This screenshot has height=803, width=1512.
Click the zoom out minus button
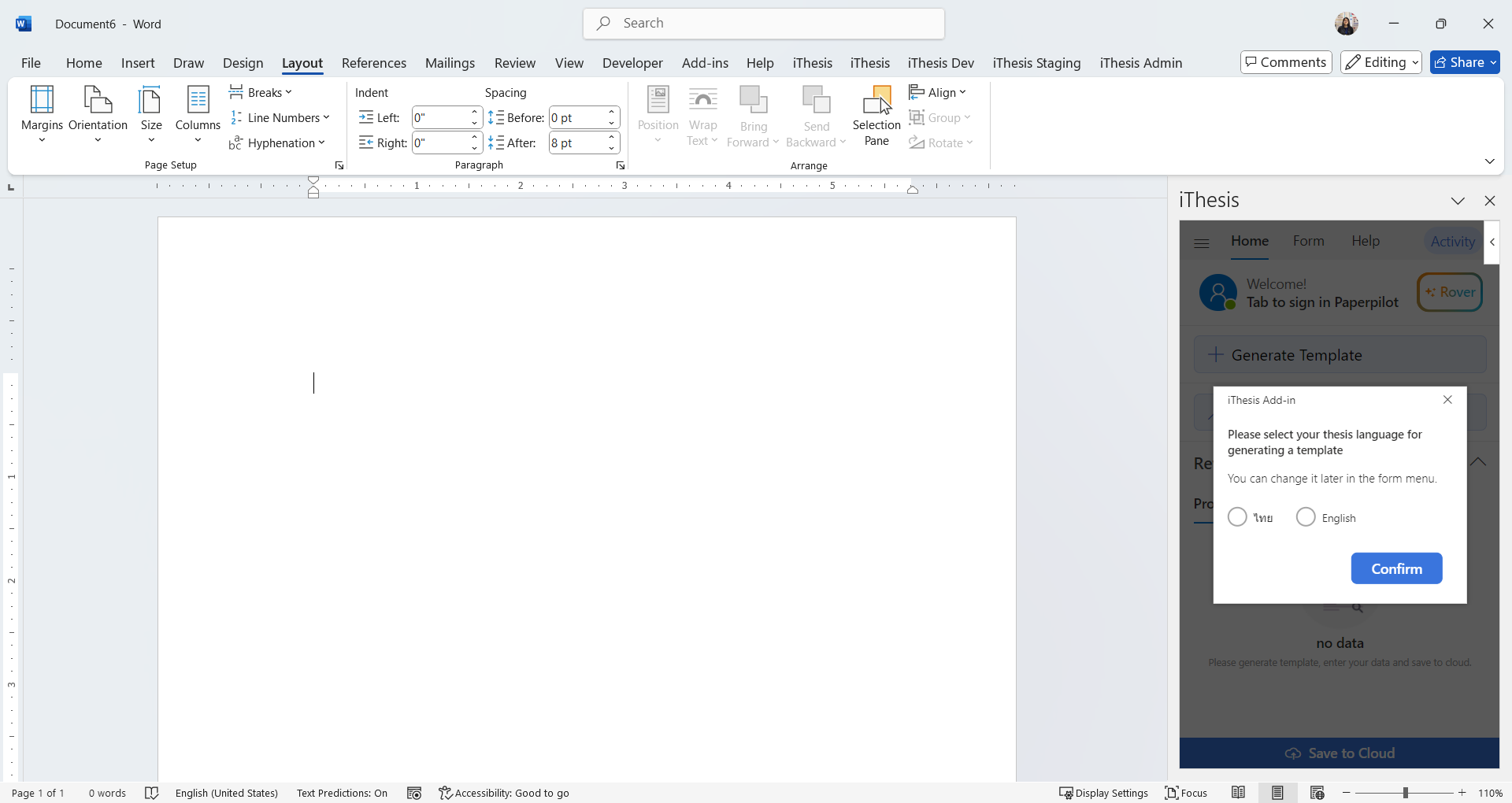(1347, 793)
